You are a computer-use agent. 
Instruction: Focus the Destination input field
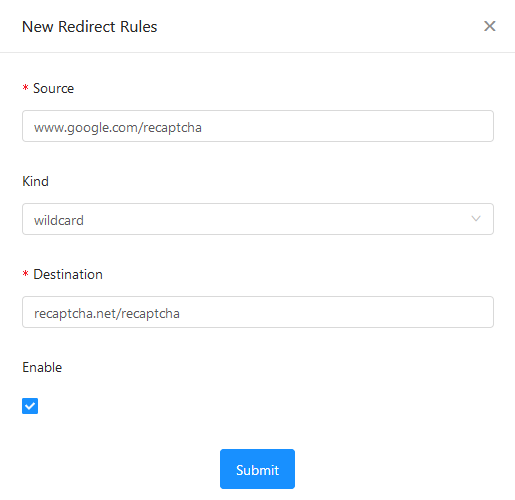258,312
